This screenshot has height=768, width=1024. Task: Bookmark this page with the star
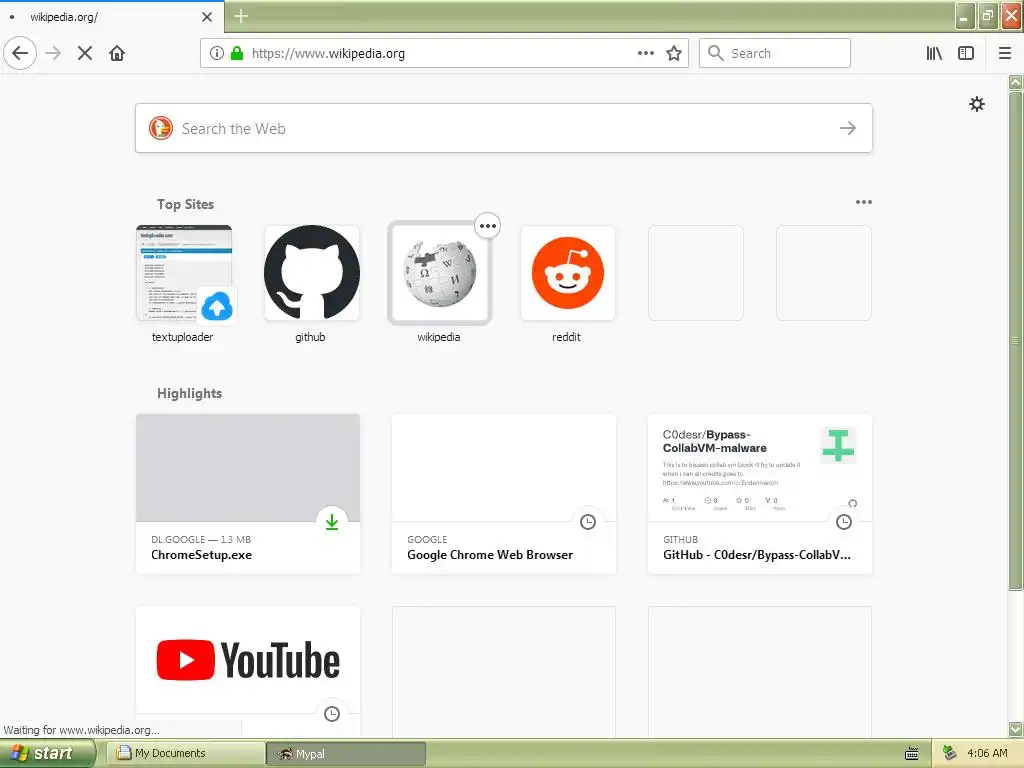point(674,53)
